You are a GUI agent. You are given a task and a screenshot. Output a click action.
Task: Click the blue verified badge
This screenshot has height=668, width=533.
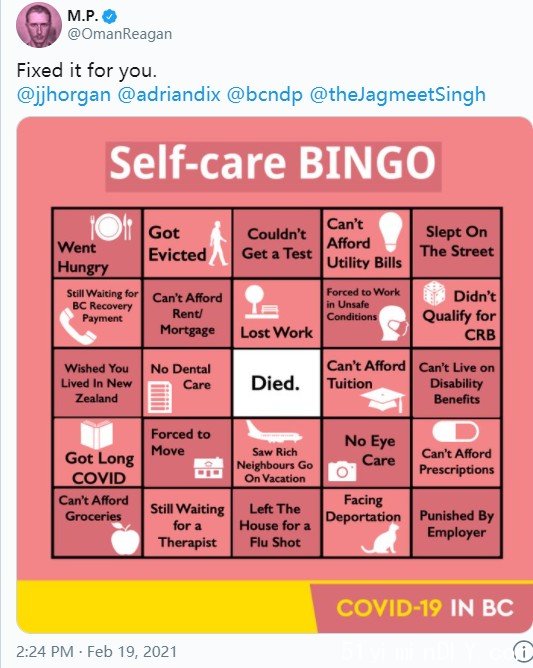tap(110, 16)
